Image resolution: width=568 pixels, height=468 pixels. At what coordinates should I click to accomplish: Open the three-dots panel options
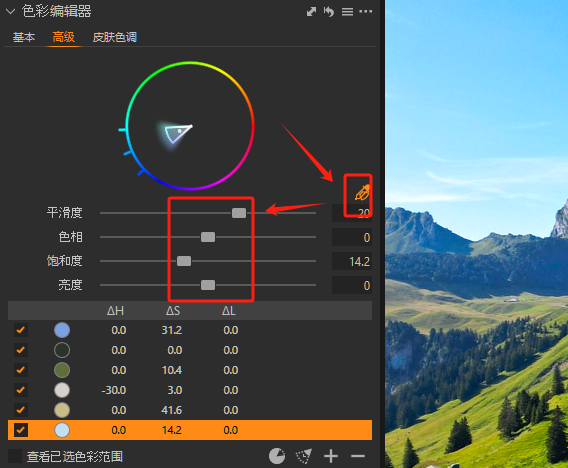pos(366,12)
